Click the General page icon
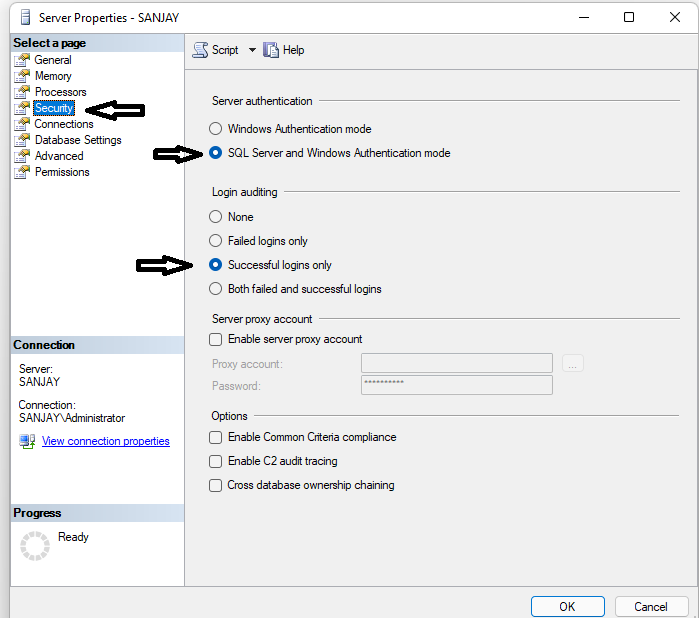This screenshot has width=699, height=618. pos(22,60)
